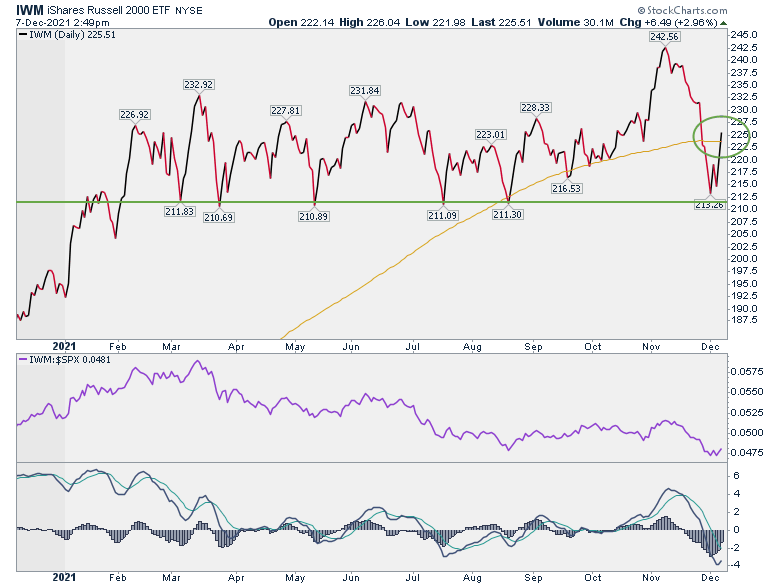Click the 2021 label on price chart axis
This screenshot has height=586, width=780.
(64, 347)
